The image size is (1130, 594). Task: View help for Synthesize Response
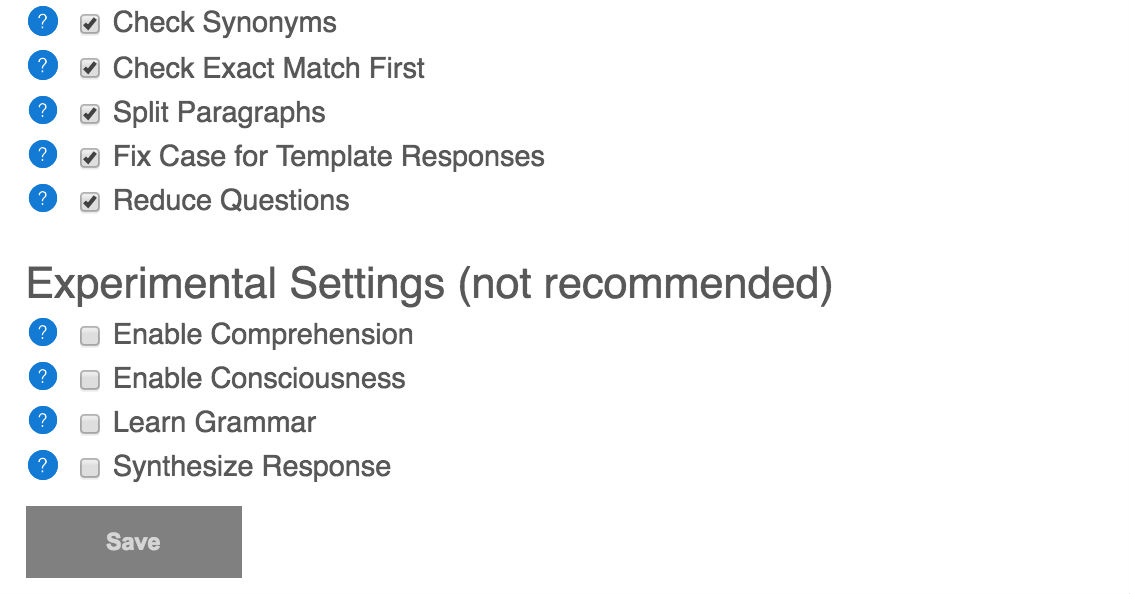pyautogui.click(x=42, y=465)
